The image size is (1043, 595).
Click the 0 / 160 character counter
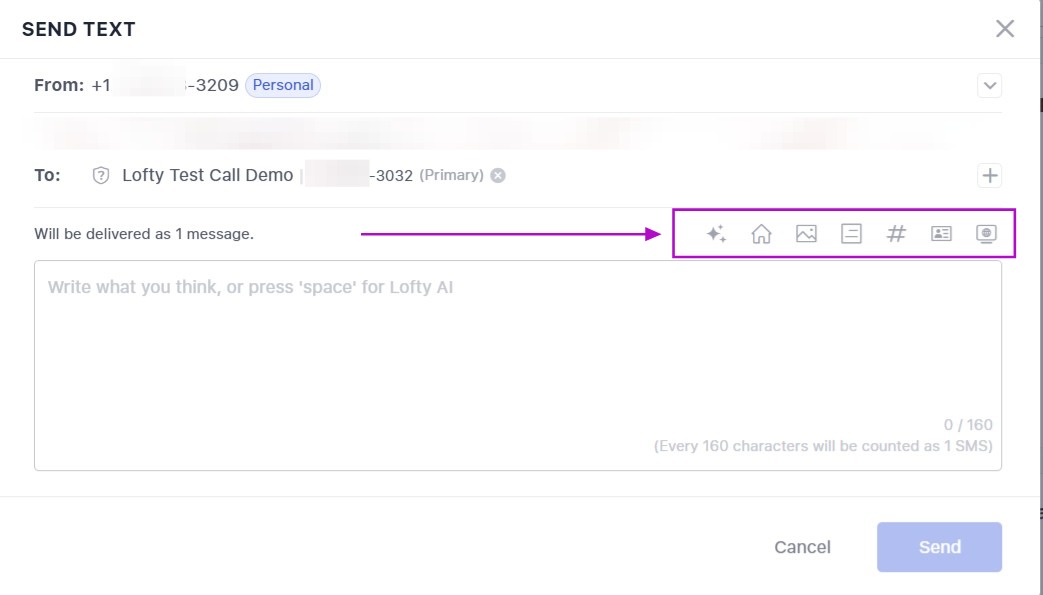coord(968,425)
